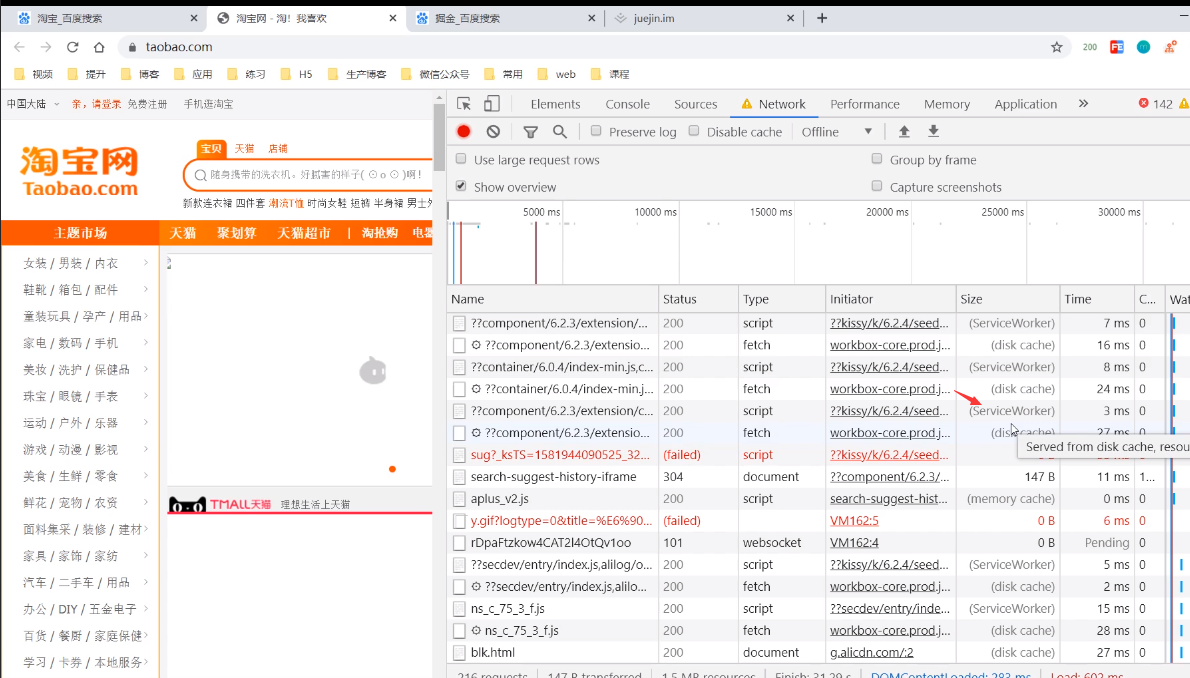
Task: Open the 手机逛淘宝 link
Action: coord(208,104)
